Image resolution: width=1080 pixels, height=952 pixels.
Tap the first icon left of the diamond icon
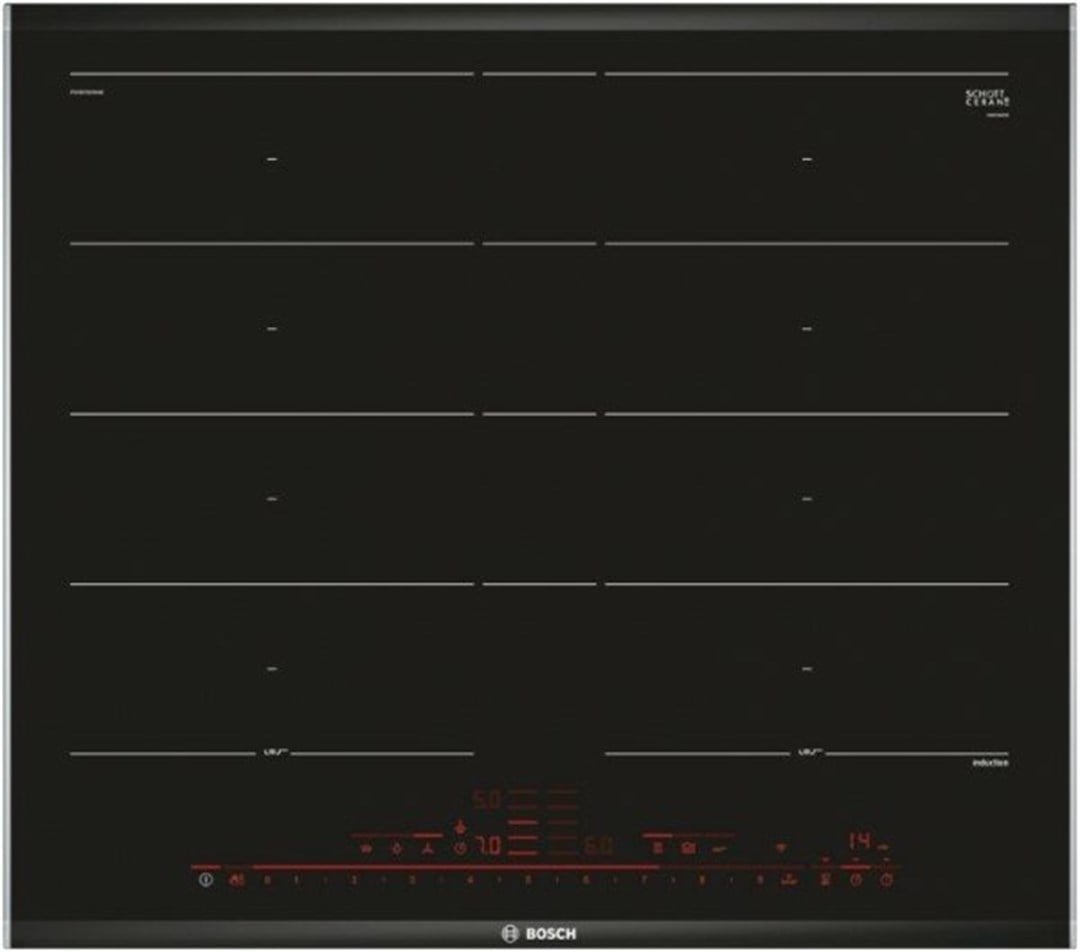366,849
